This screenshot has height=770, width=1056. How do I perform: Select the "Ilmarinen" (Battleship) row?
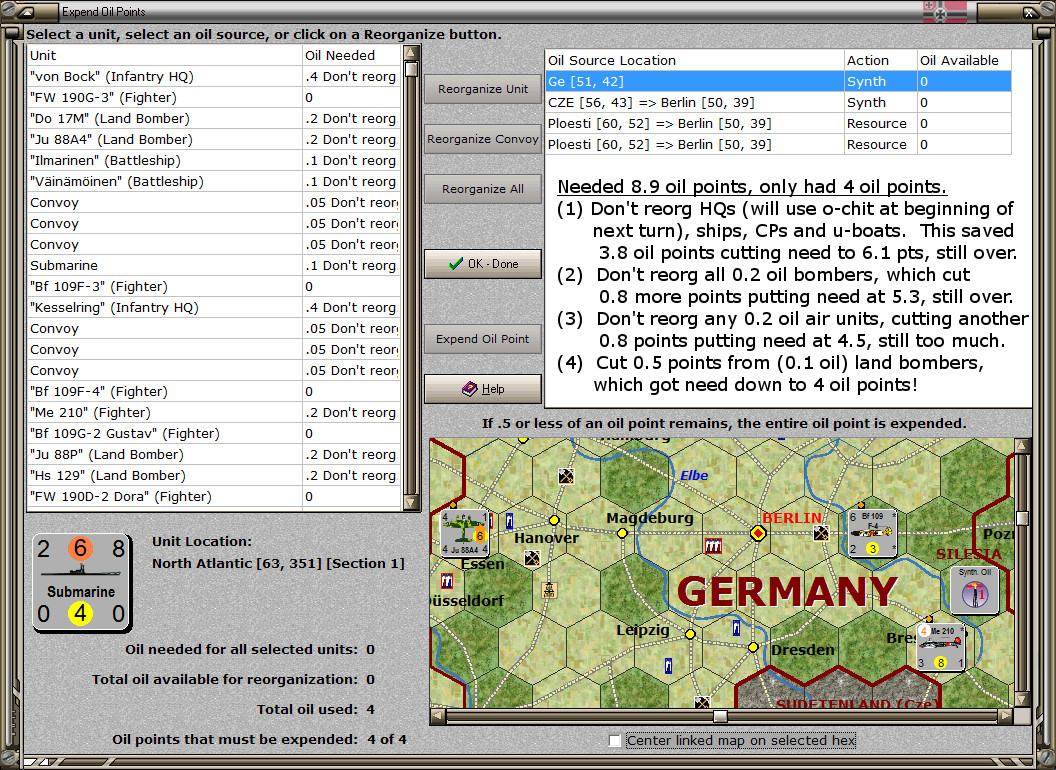(214, 160)
